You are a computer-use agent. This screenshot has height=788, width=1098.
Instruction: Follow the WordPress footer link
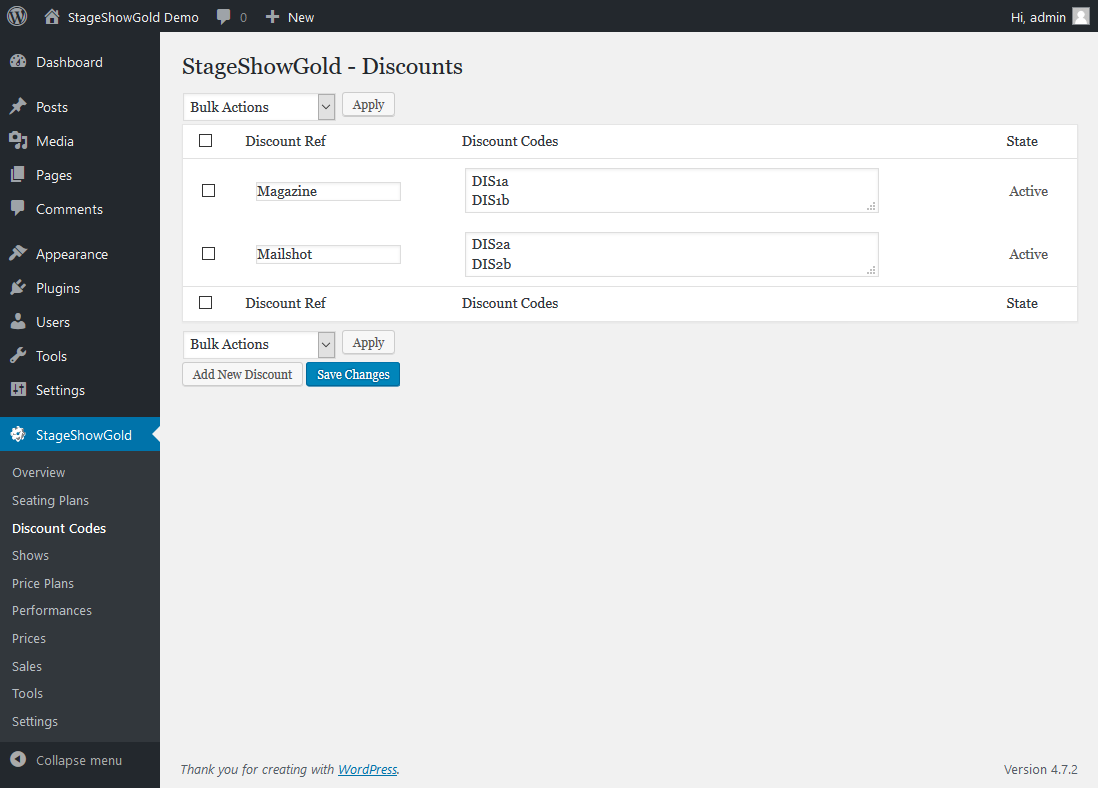click(368, 769)
